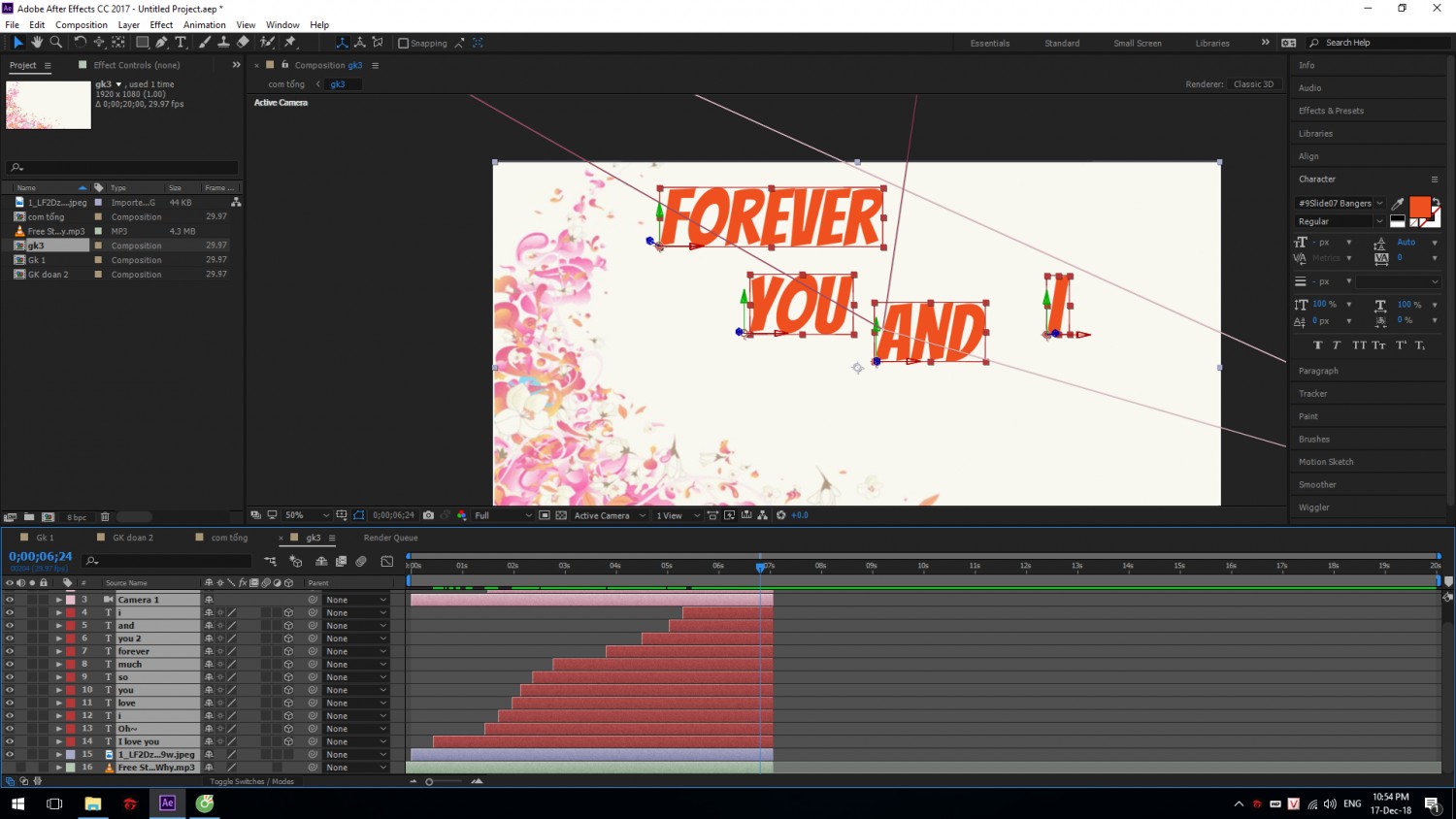Viewport: 1456px width, 819px height.
Task: Open the Animation menu
Action: point(205,25)
